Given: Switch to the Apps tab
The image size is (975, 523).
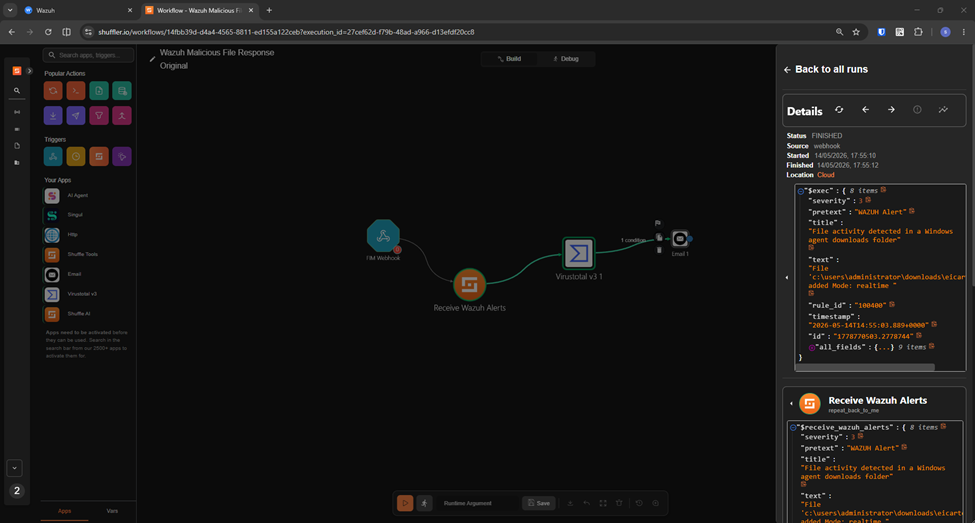Looking at the screenshot, I should point(65,511).
